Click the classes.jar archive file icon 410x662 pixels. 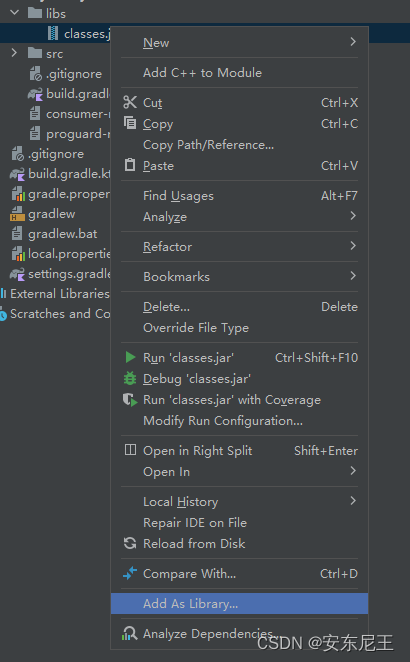[53, 33]
